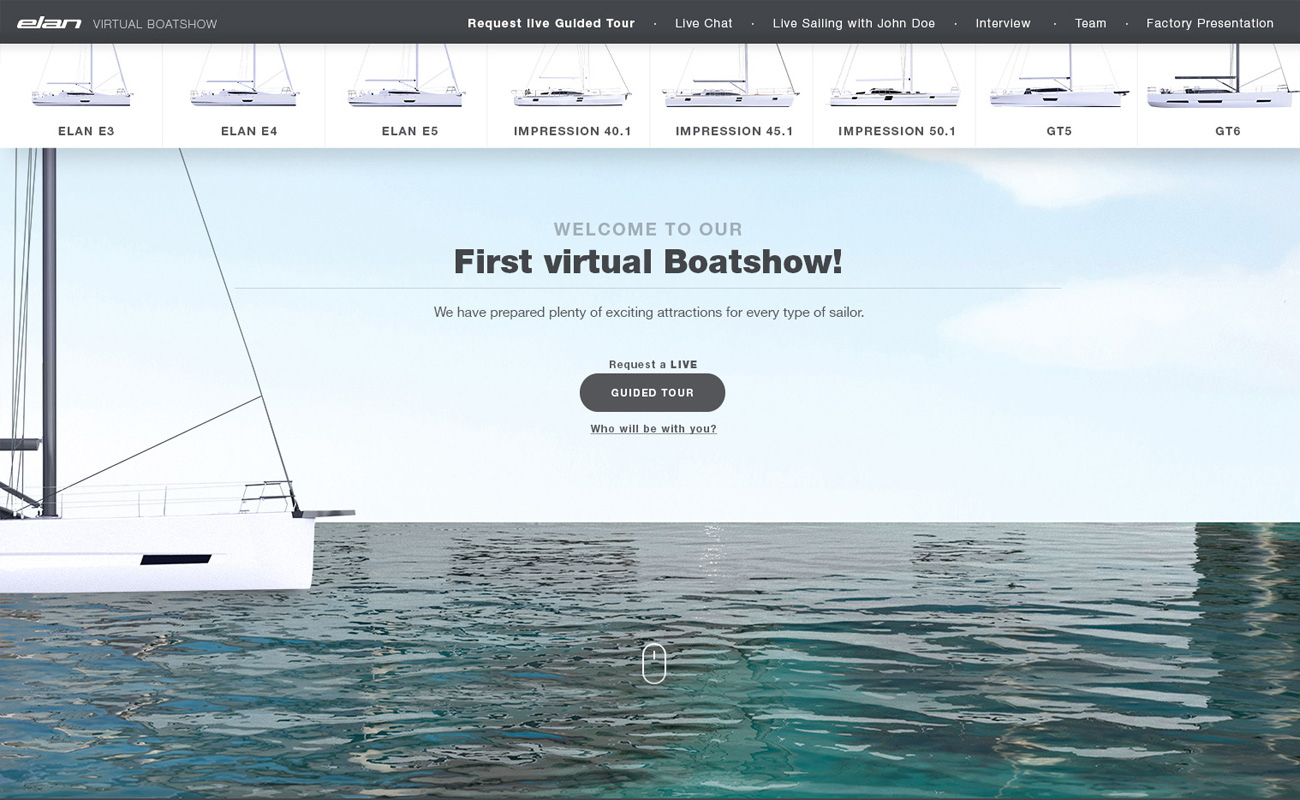Screen dimensions: 1300x800
Task: Open the Team page in navigation
Action: coord(1090,23)
